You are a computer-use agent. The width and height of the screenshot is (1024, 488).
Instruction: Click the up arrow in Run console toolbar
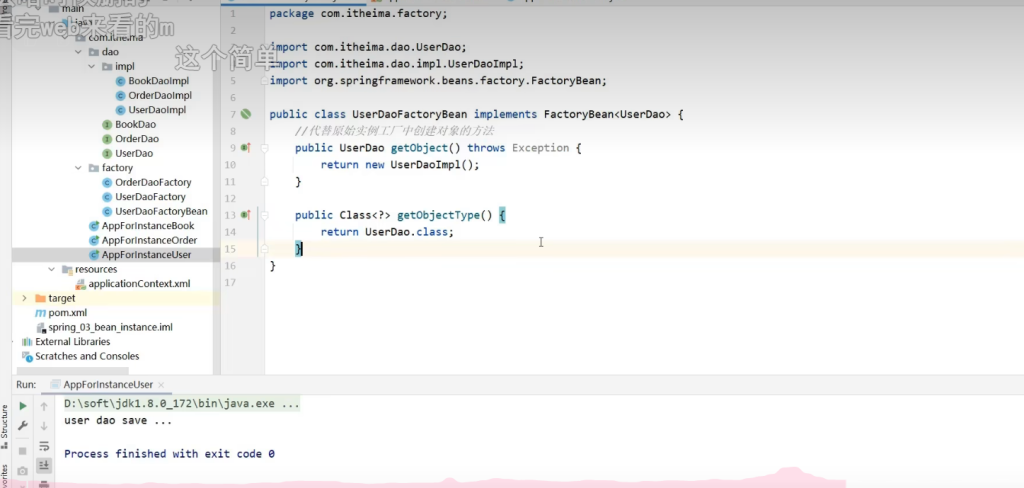tap(44, 406)
